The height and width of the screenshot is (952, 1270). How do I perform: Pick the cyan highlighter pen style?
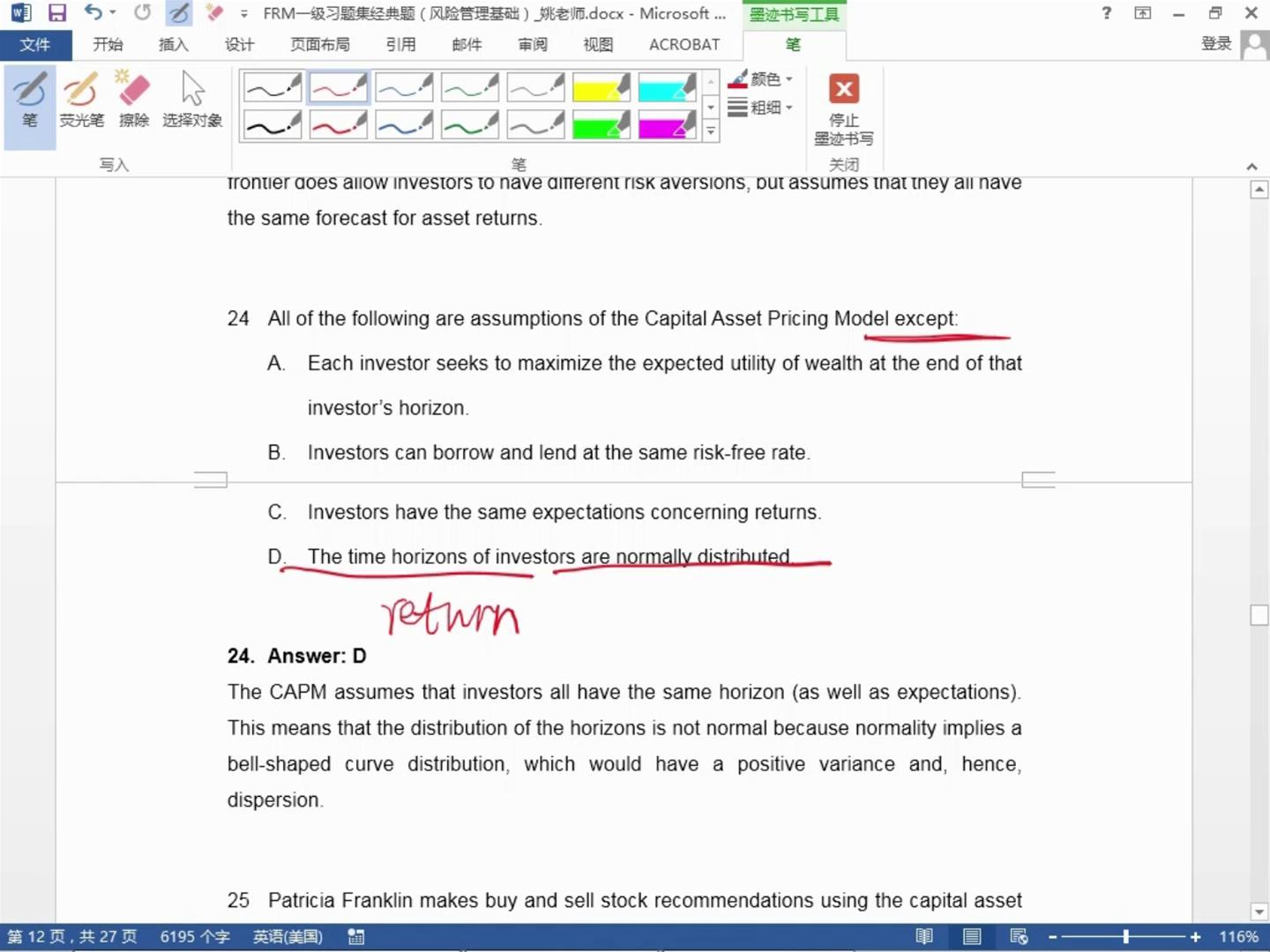tap(667, 88)
